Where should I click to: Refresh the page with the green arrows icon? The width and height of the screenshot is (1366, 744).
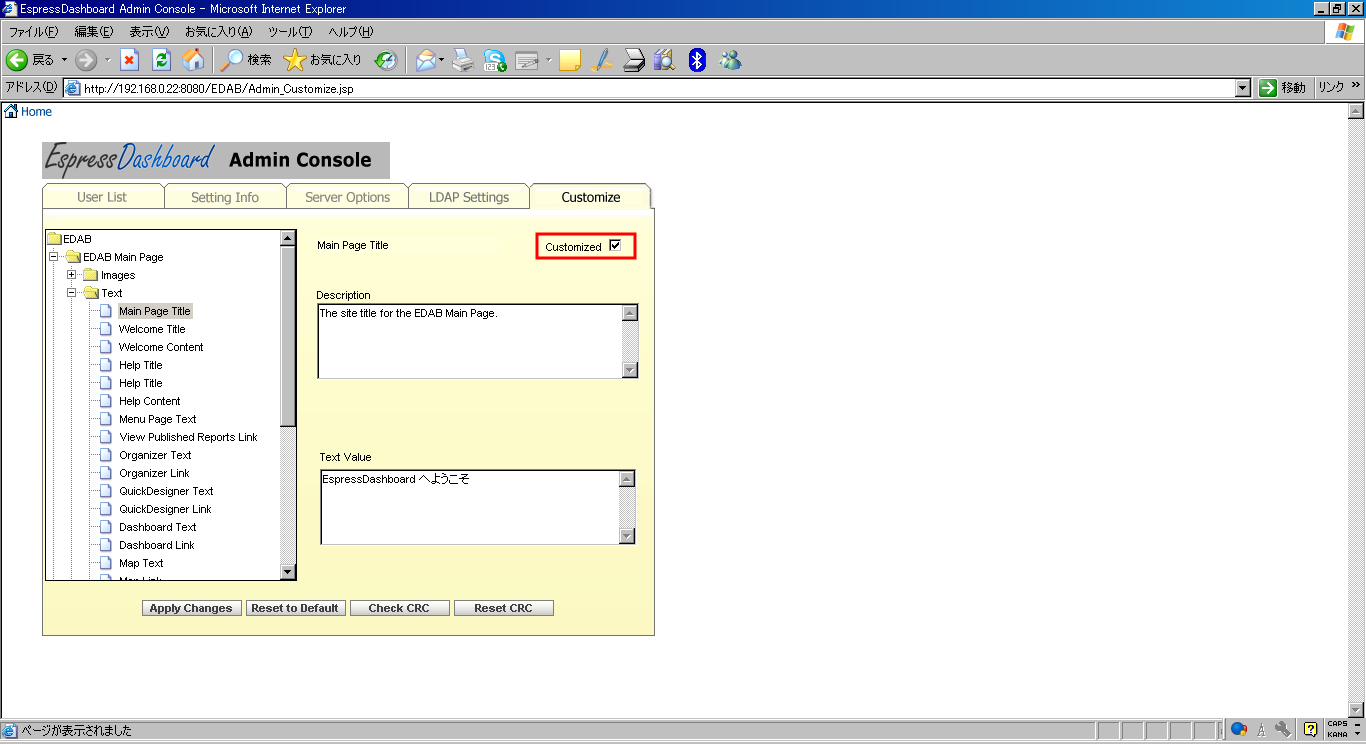[x=161, y=60]
